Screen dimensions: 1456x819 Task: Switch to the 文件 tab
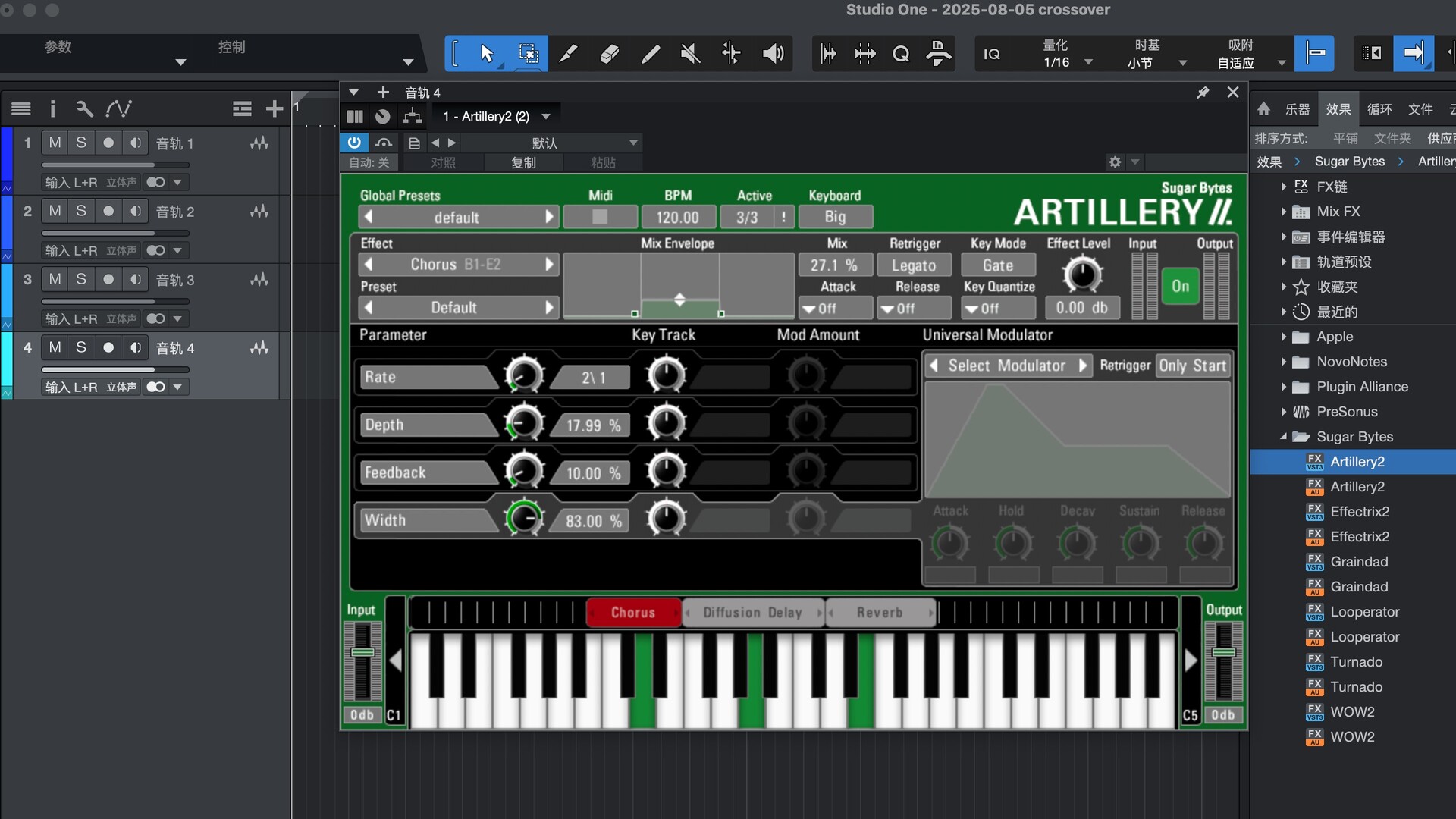coord(1420,109)
